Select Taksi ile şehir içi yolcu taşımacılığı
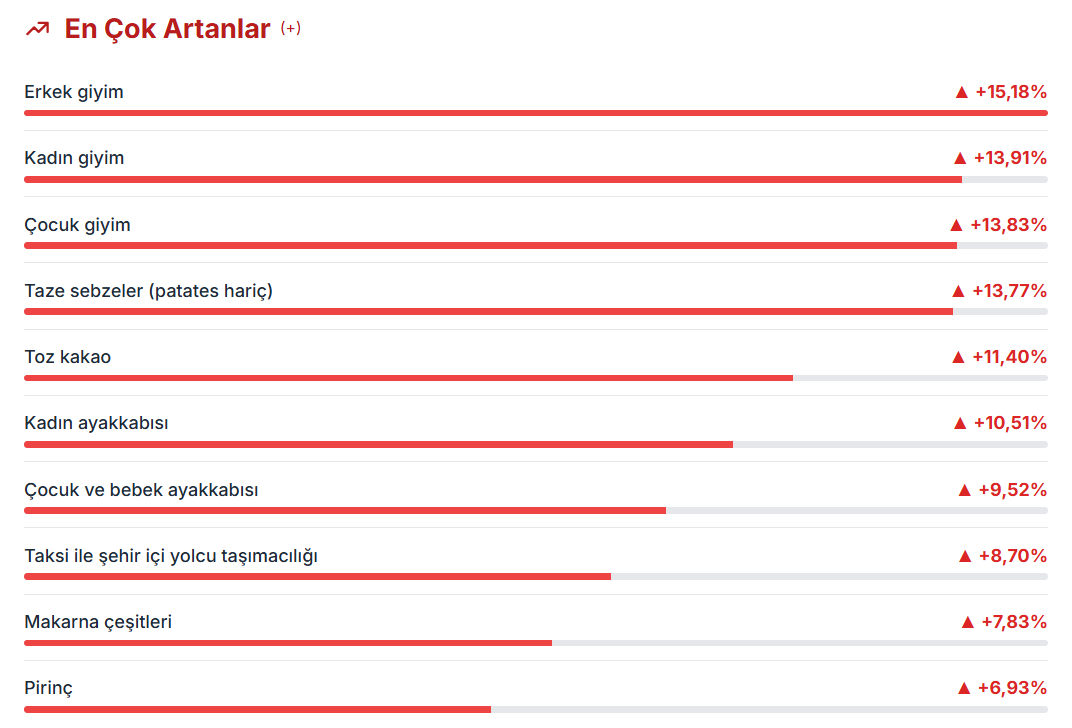The height and width of the screenshot is (728, 1072). click(171, 556)
